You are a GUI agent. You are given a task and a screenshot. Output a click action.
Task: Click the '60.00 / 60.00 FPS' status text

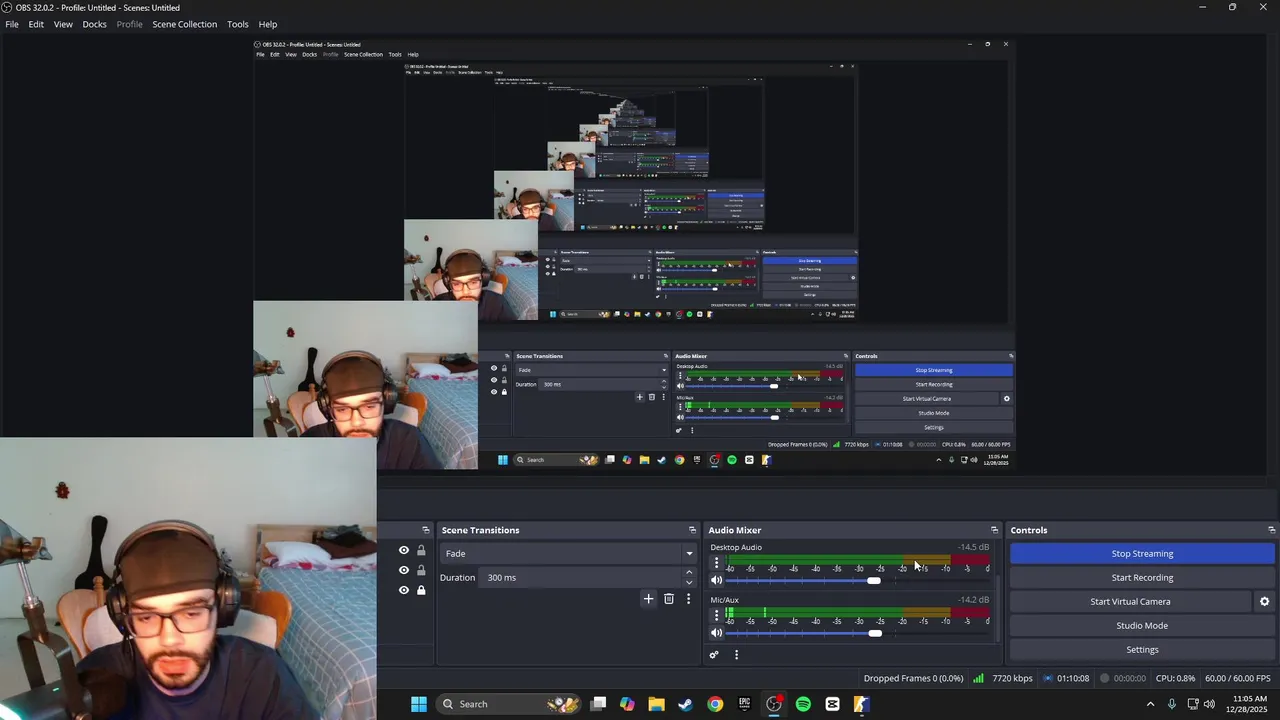pos(1238,678)
